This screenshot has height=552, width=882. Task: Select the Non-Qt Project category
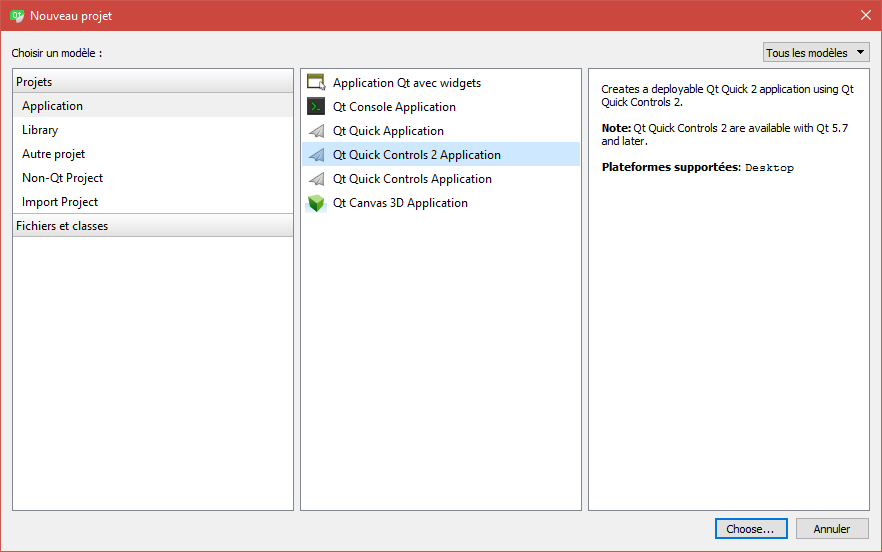[x=152, y=178]
